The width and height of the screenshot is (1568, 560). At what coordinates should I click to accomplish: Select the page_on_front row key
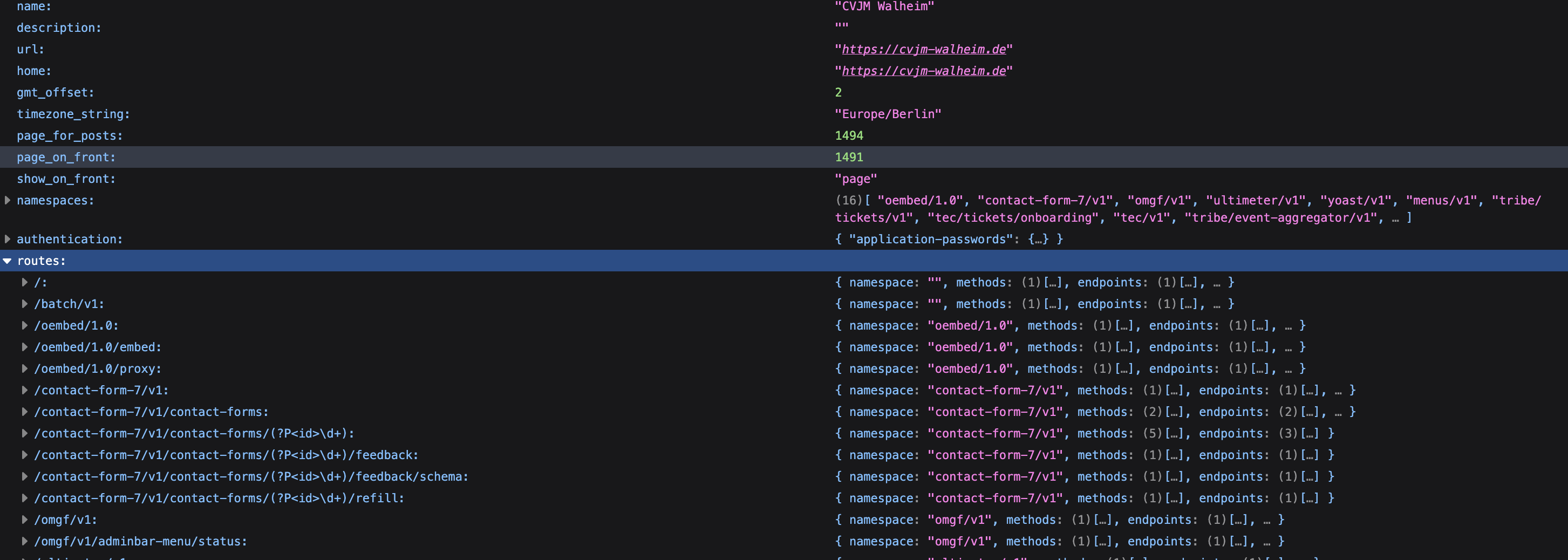click(x=66, y=157)
